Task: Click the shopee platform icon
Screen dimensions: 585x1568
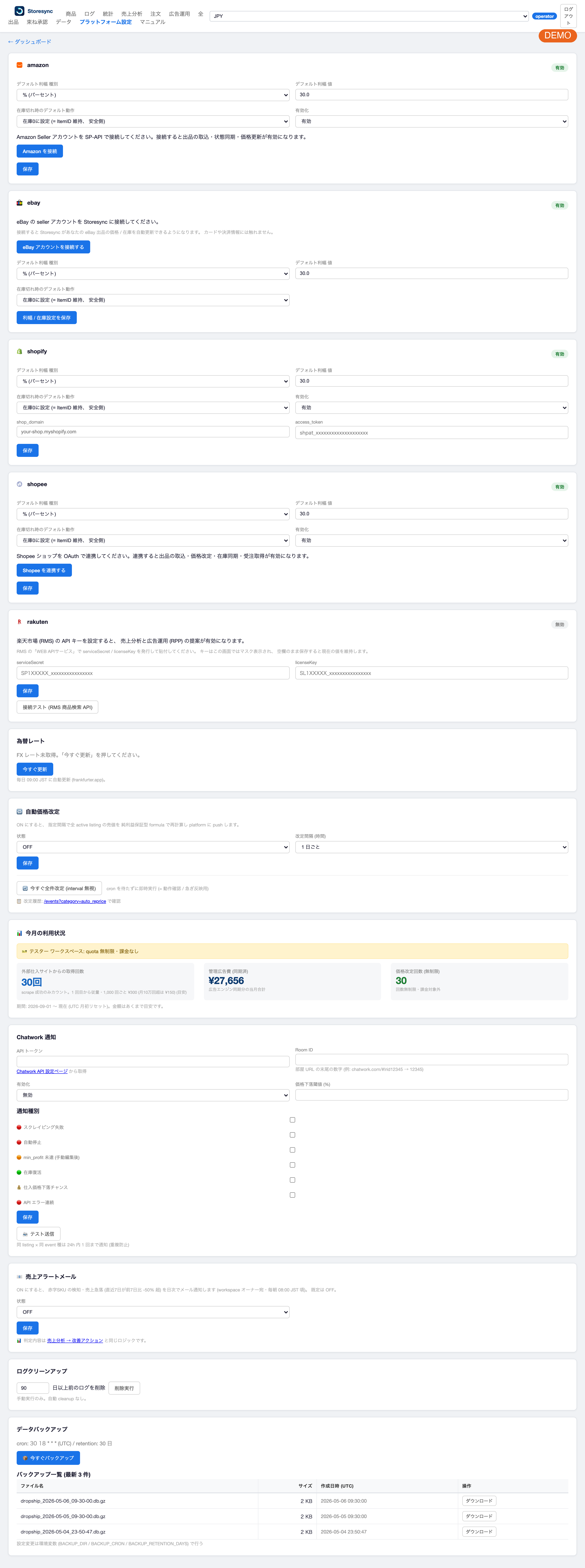Action: (x=19, y=484)
